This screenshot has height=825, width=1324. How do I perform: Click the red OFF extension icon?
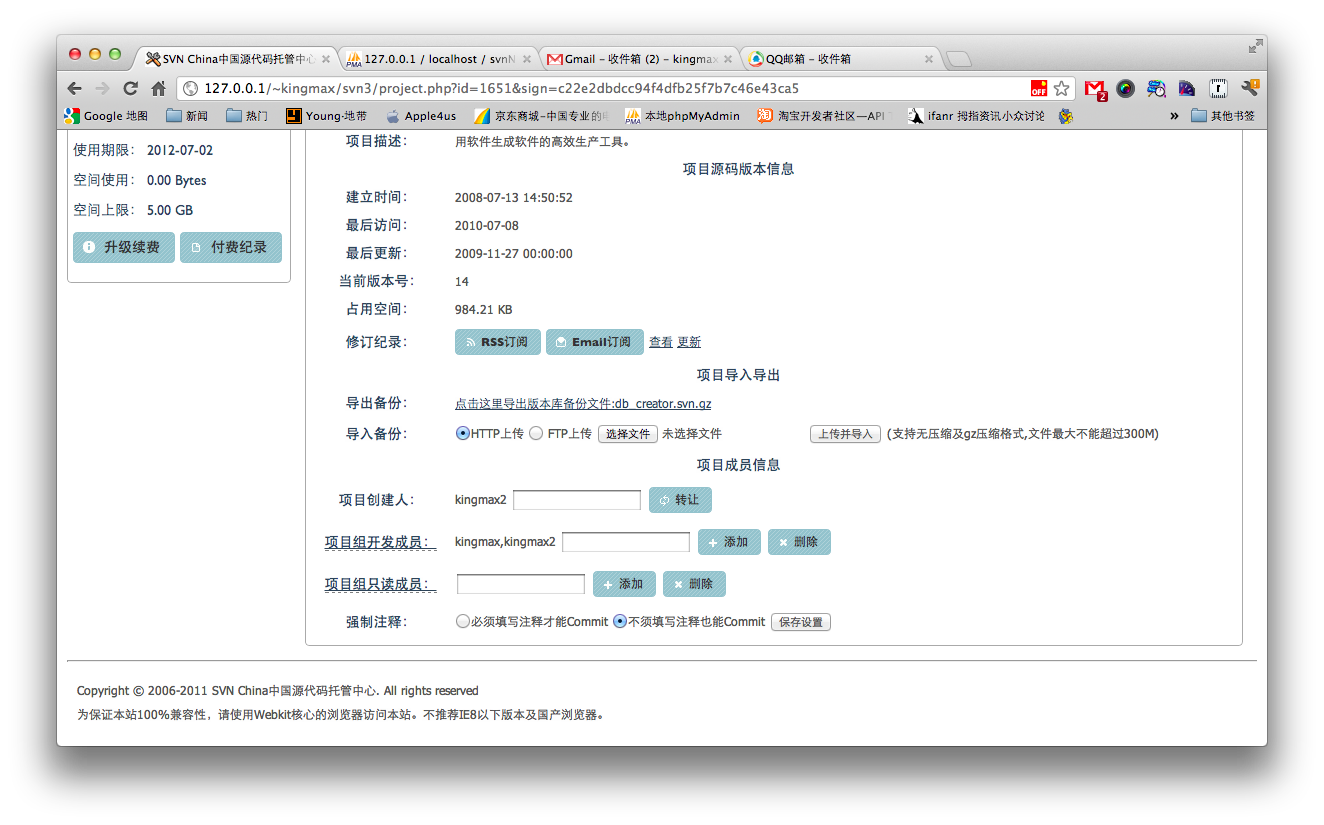pyautogui.click(x=1039, y=88)
